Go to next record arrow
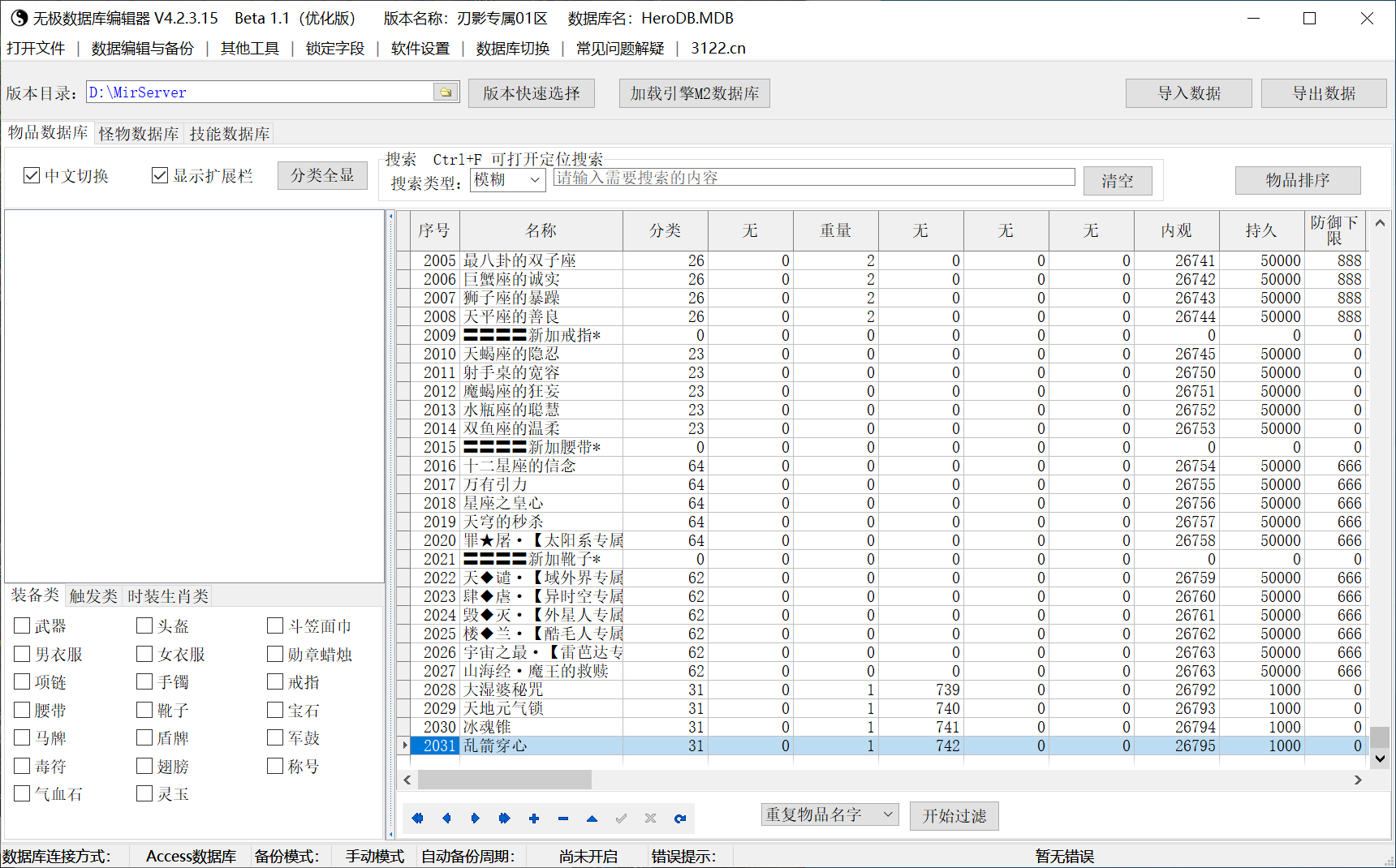Screen dimensions: 1396x868 point(476,819)
